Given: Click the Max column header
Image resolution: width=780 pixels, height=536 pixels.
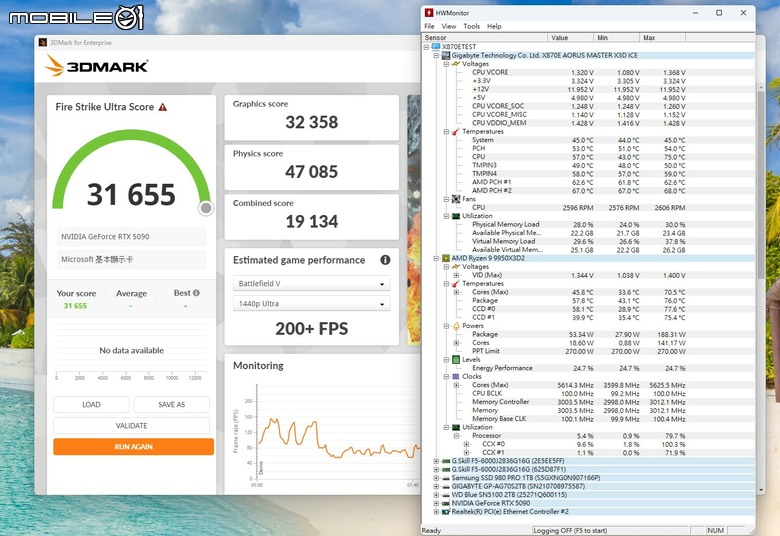Looking at the screenshot, I should click(x=663, y=37).
